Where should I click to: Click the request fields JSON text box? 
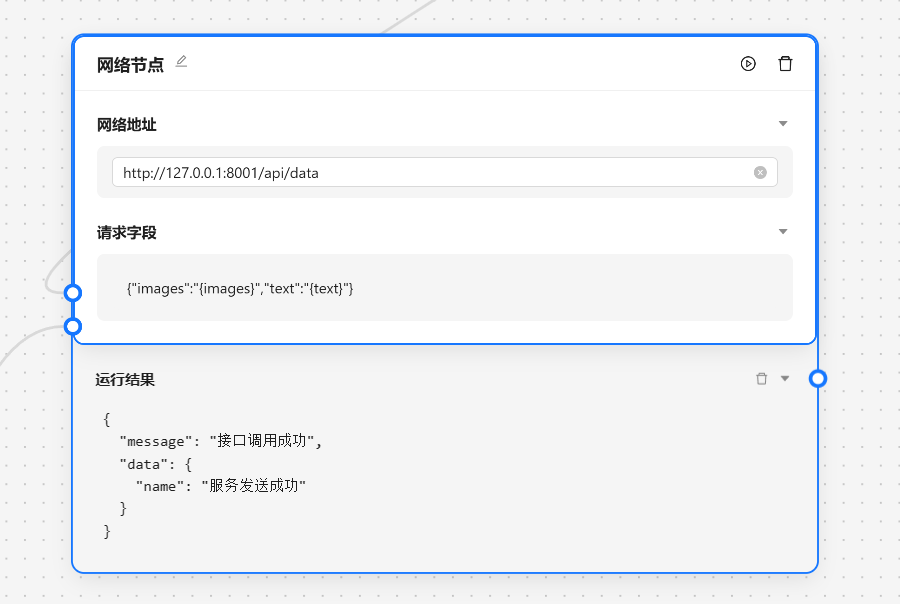tap(444, 288)
